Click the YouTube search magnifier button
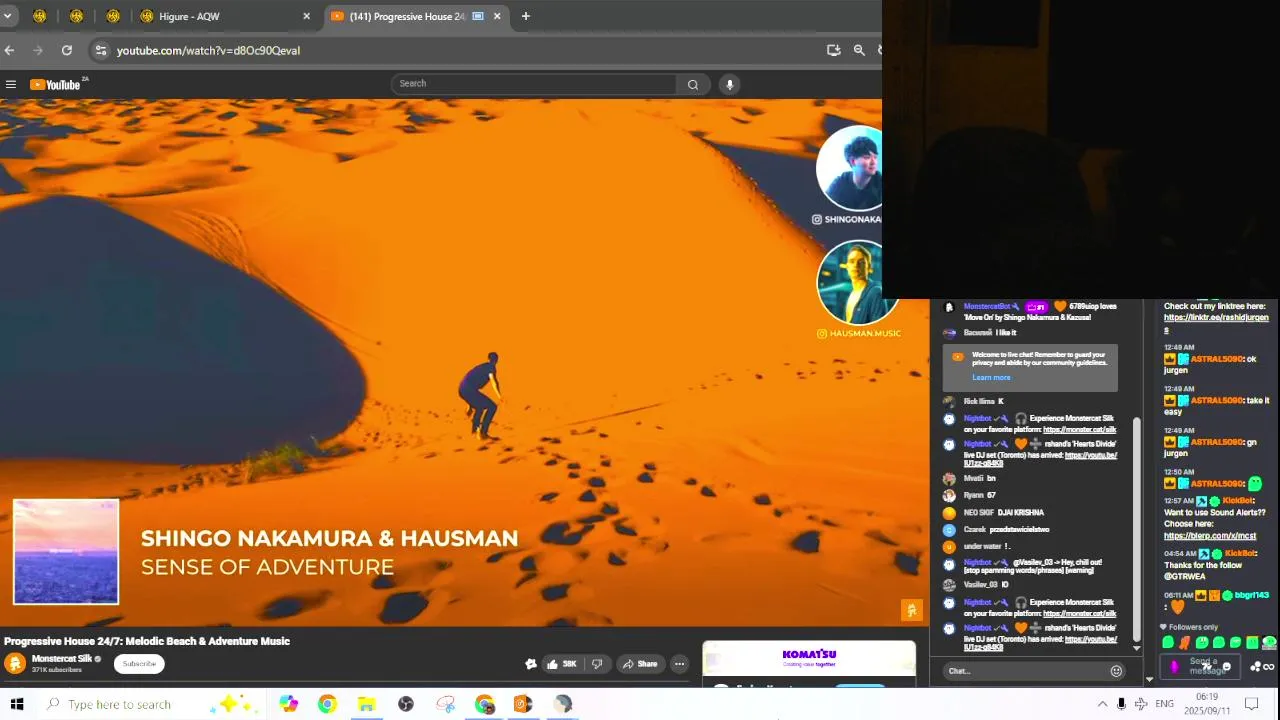Viewport: 1280px width, 720px height. (692, 85)
